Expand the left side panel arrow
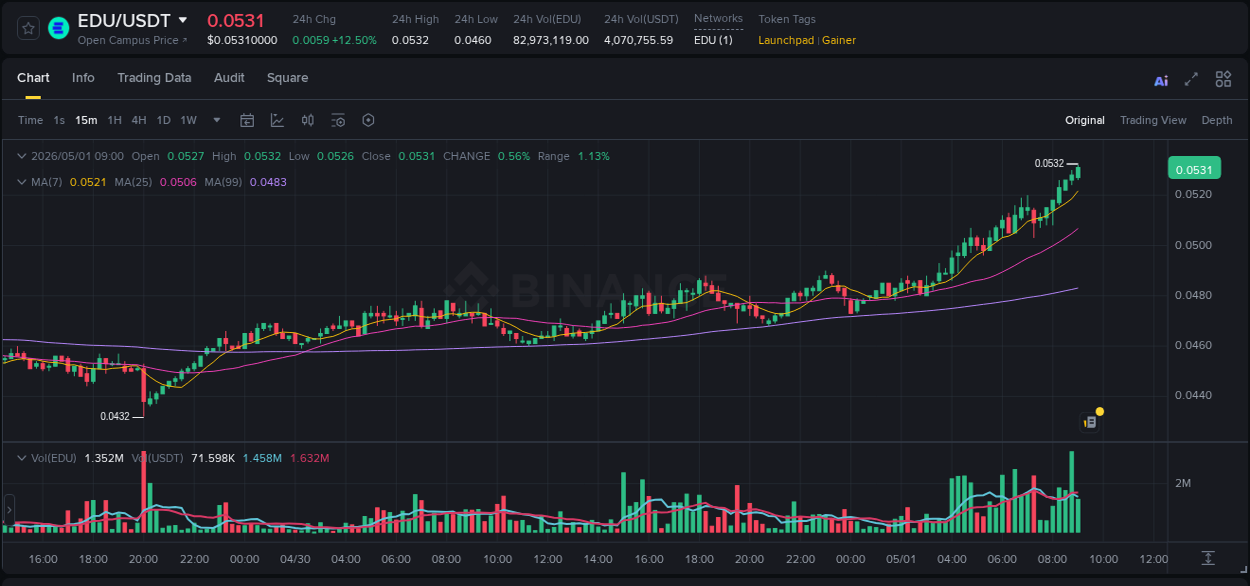Viewport: 1250px width, 586px height. [x=8, y=510]
